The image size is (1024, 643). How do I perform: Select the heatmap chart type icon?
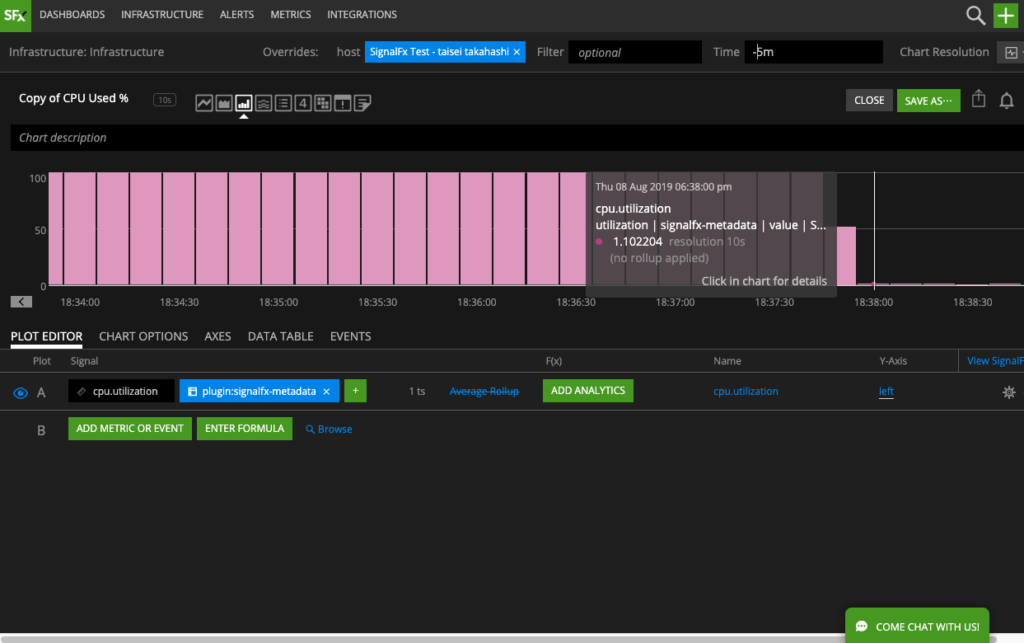coord(323,102)
